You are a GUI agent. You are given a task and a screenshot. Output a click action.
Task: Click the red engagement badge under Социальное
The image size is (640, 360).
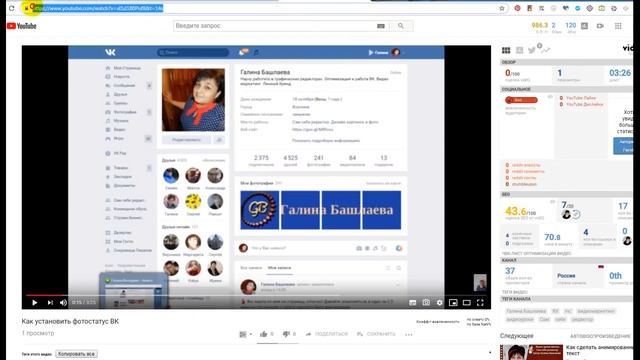pyautogui.click(x=521, y=100)
